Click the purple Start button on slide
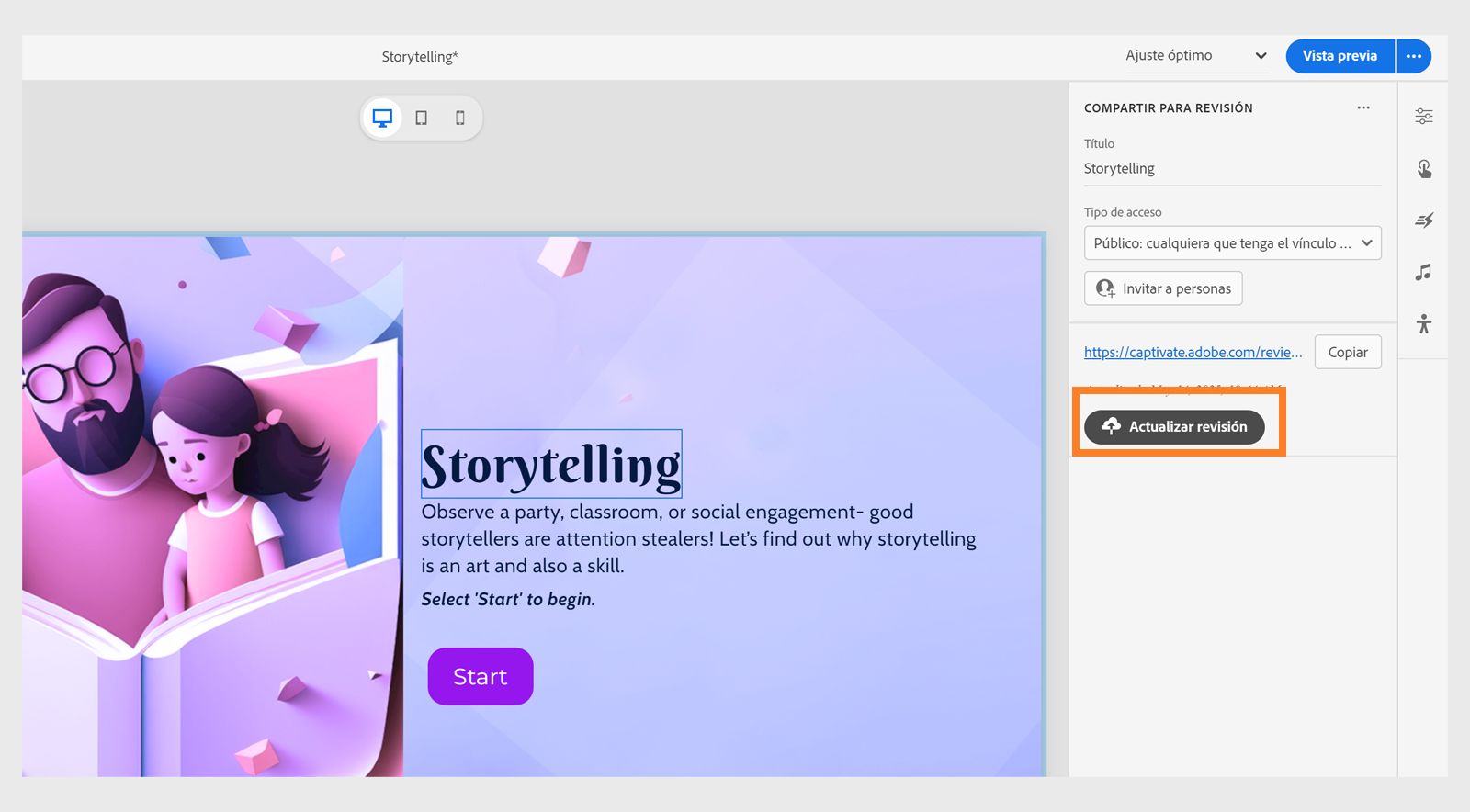Screen dimensions: 1470x812 click(481, 677)
